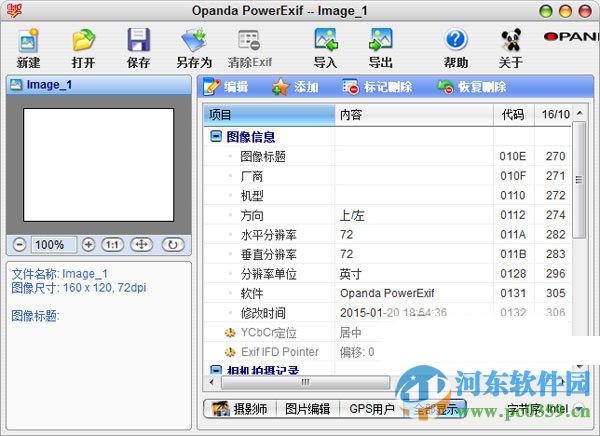The image size is (600, 436).
Task: Click the value 上/左 in 方向 row
Action: [x=352, y=216]
